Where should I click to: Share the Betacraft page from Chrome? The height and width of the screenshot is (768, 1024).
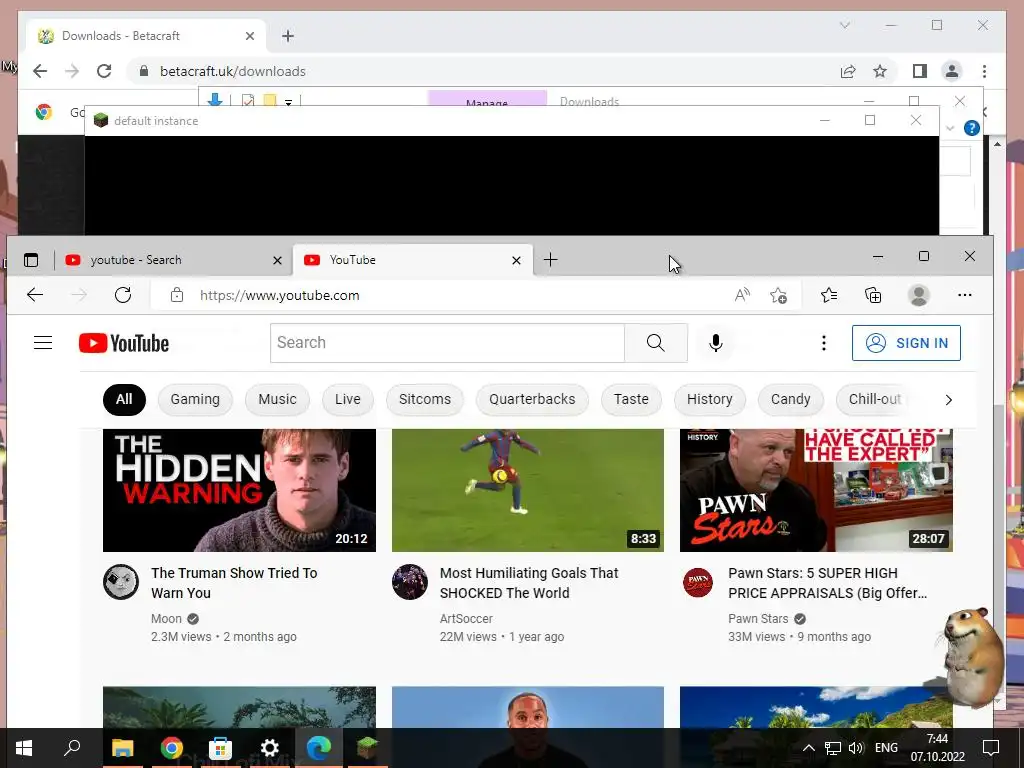pyautogui.click(x=848, y=71)
